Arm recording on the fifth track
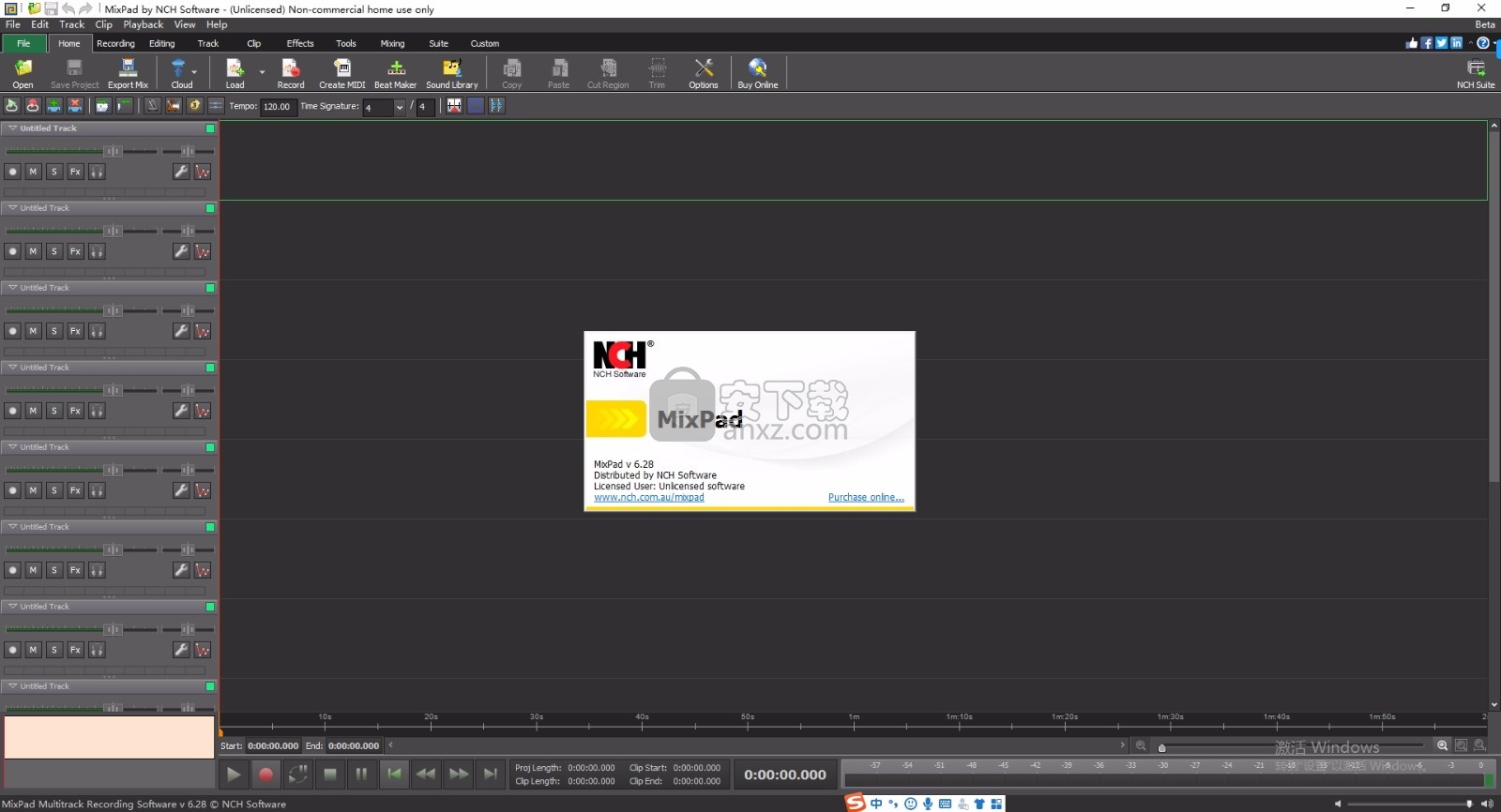Image resolution: width=1501 pixels, height=812 pixels. pyautogui.click(x=12, y=490)
